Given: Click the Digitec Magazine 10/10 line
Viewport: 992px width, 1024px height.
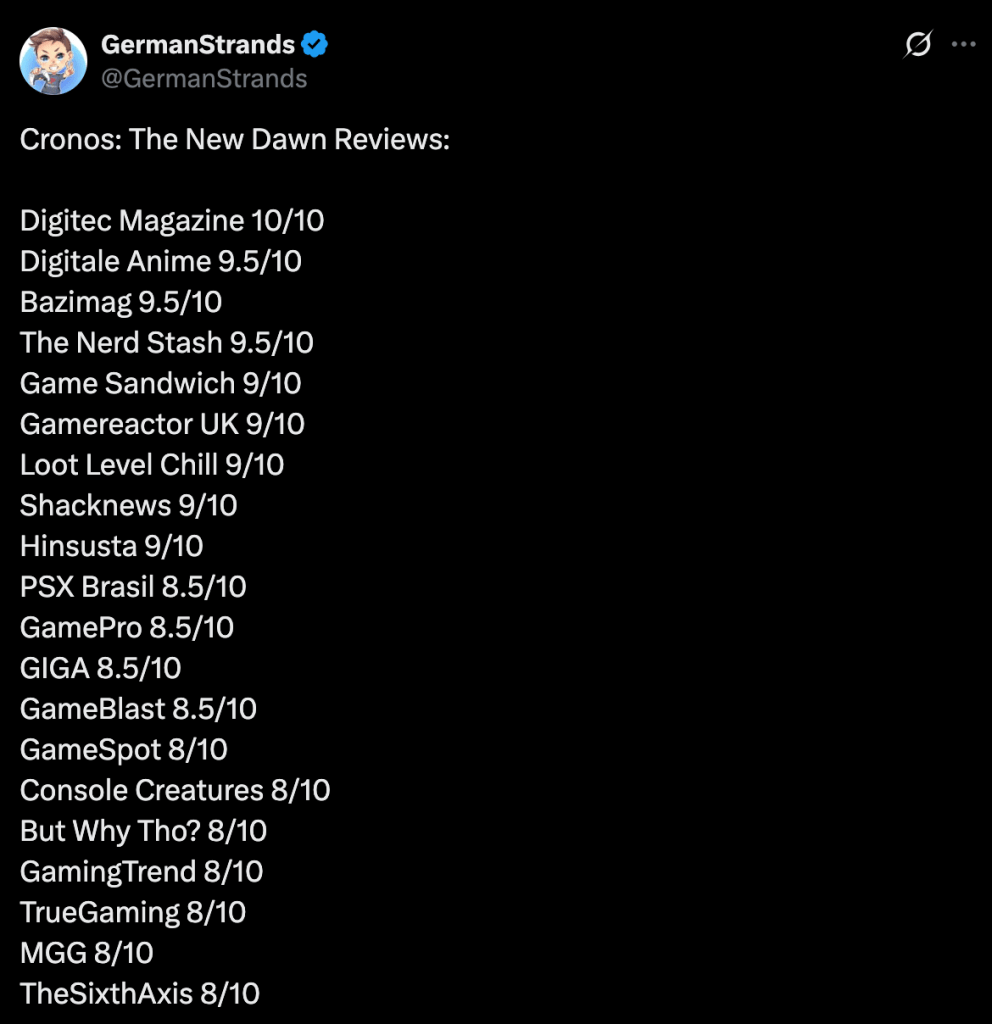Looking at the screenshot, I should (172, 221).
